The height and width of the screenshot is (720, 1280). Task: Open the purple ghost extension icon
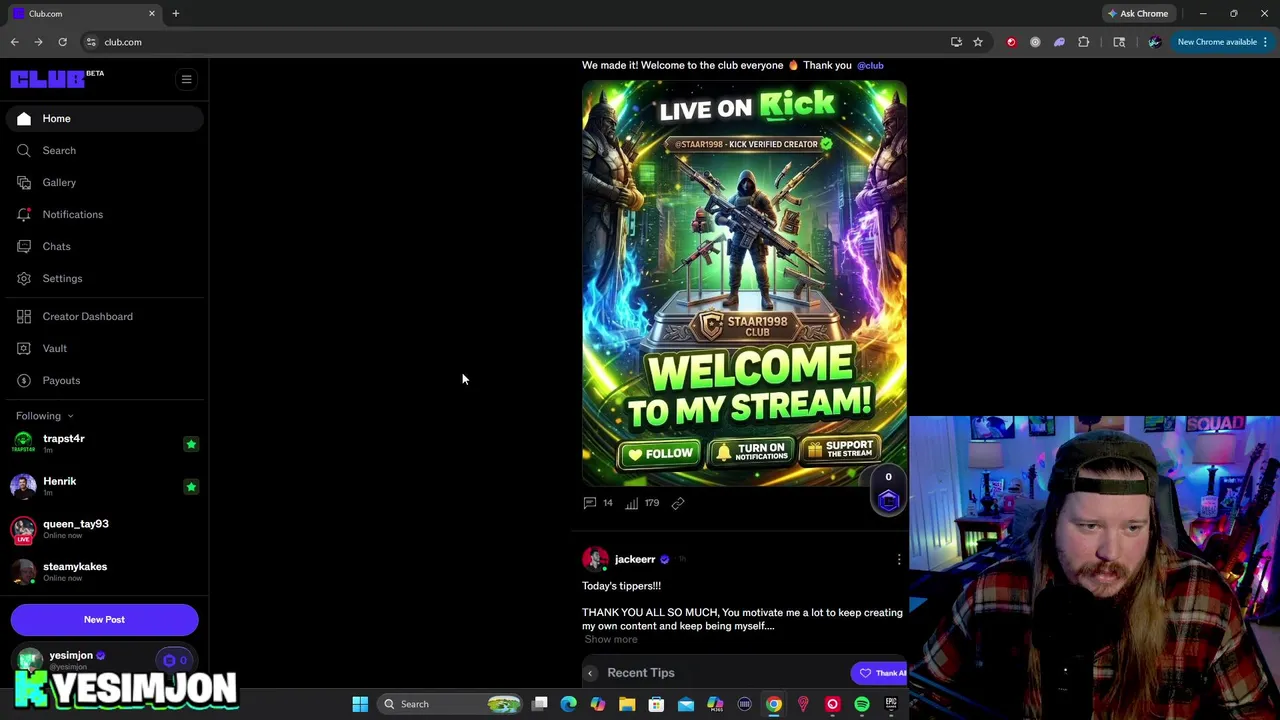coord(1059,42)
